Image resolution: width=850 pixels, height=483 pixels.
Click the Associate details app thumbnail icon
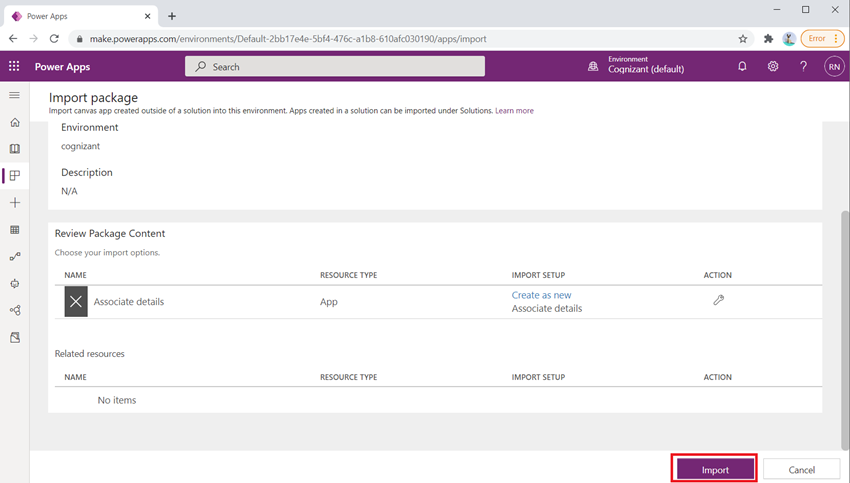point(76,301)
